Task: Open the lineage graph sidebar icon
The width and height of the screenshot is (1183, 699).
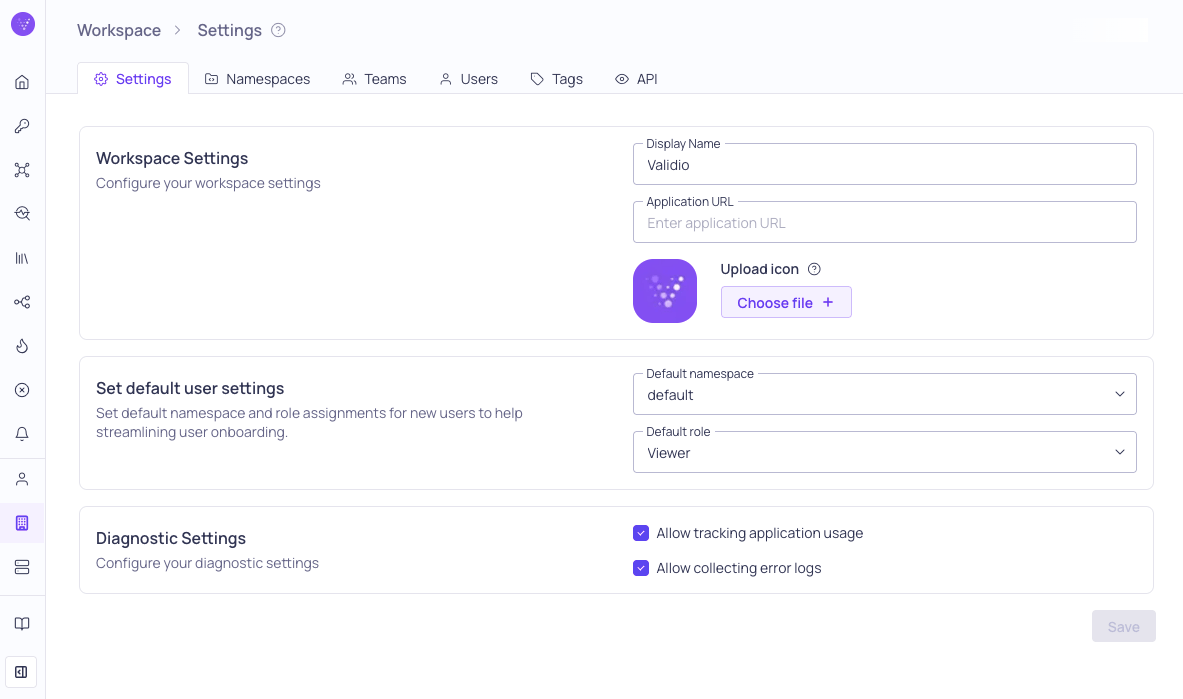Action: (x=22, y=302)
